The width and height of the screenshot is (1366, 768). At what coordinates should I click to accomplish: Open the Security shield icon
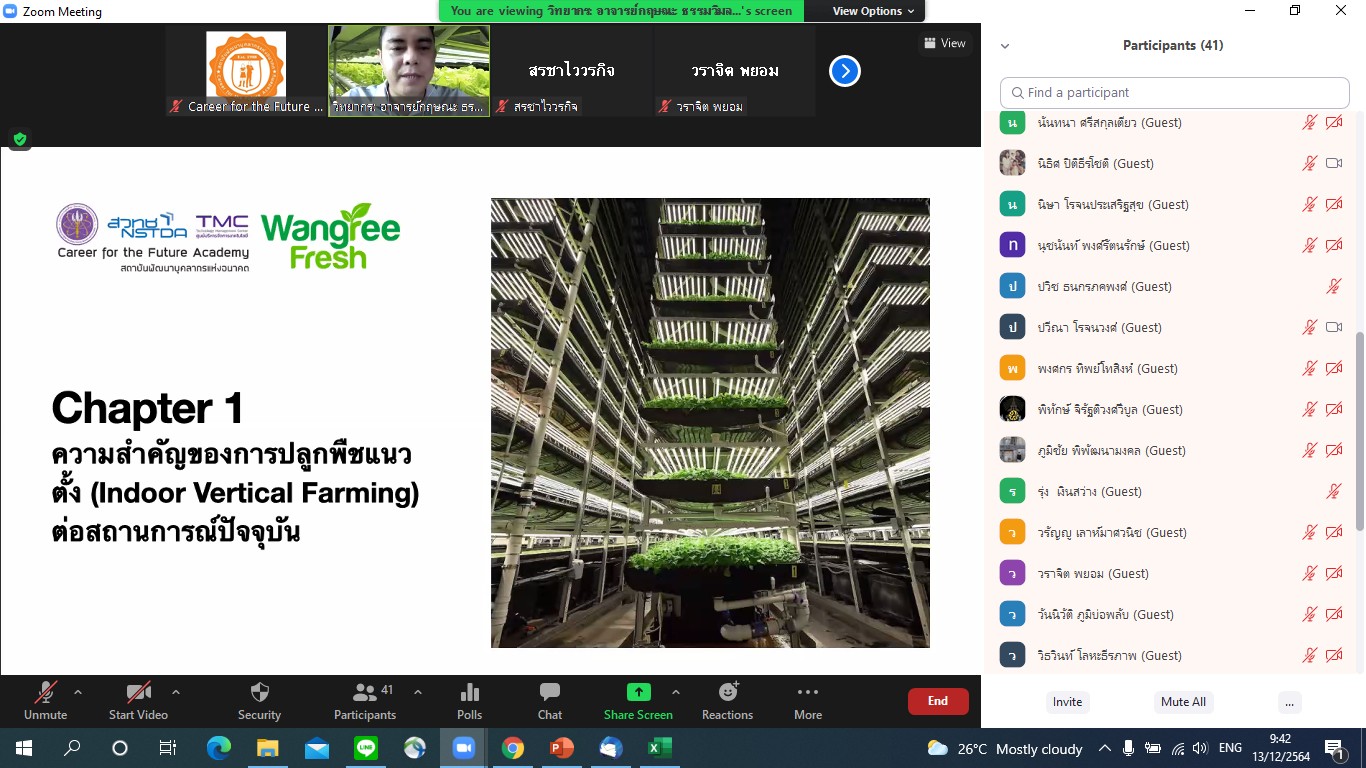point(259,693)
